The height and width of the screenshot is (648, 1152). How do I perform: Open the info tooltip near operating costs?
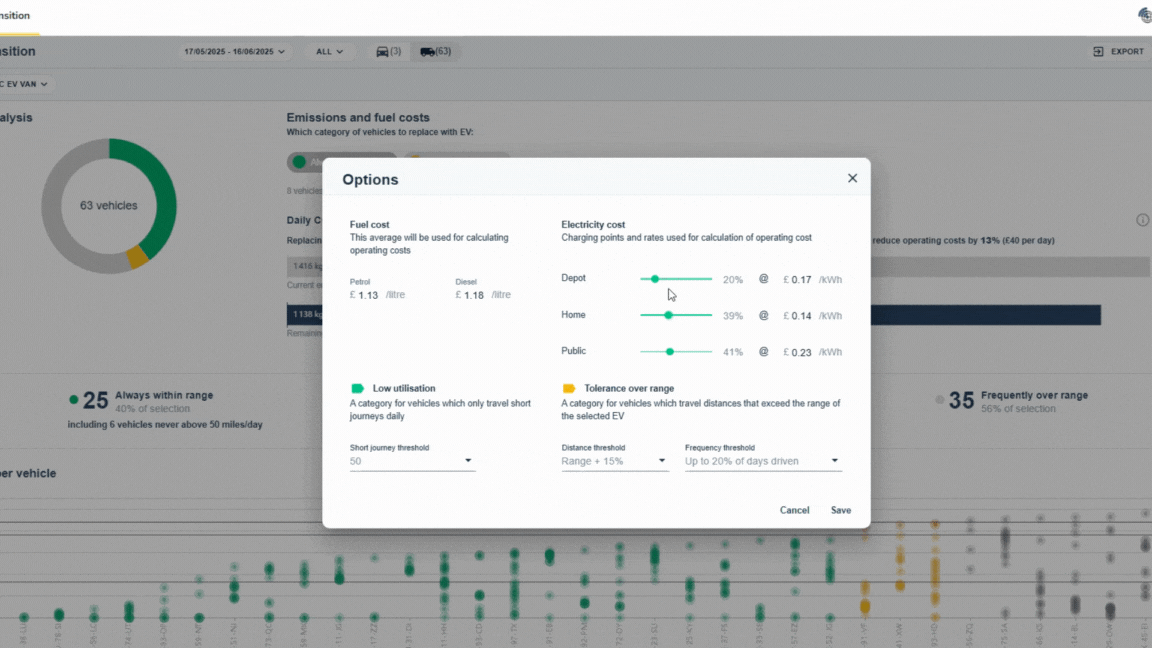(x=1142, y=219)
